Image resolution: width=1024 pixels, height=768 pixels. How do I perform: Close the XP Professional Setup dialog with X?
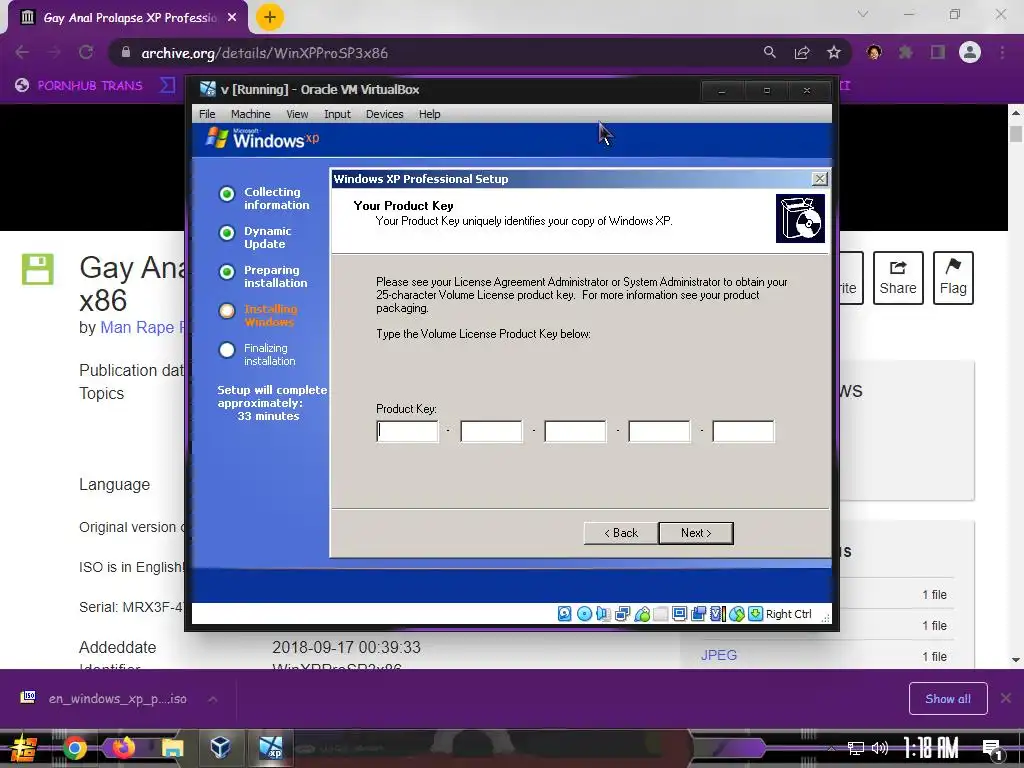pos(820,178)
